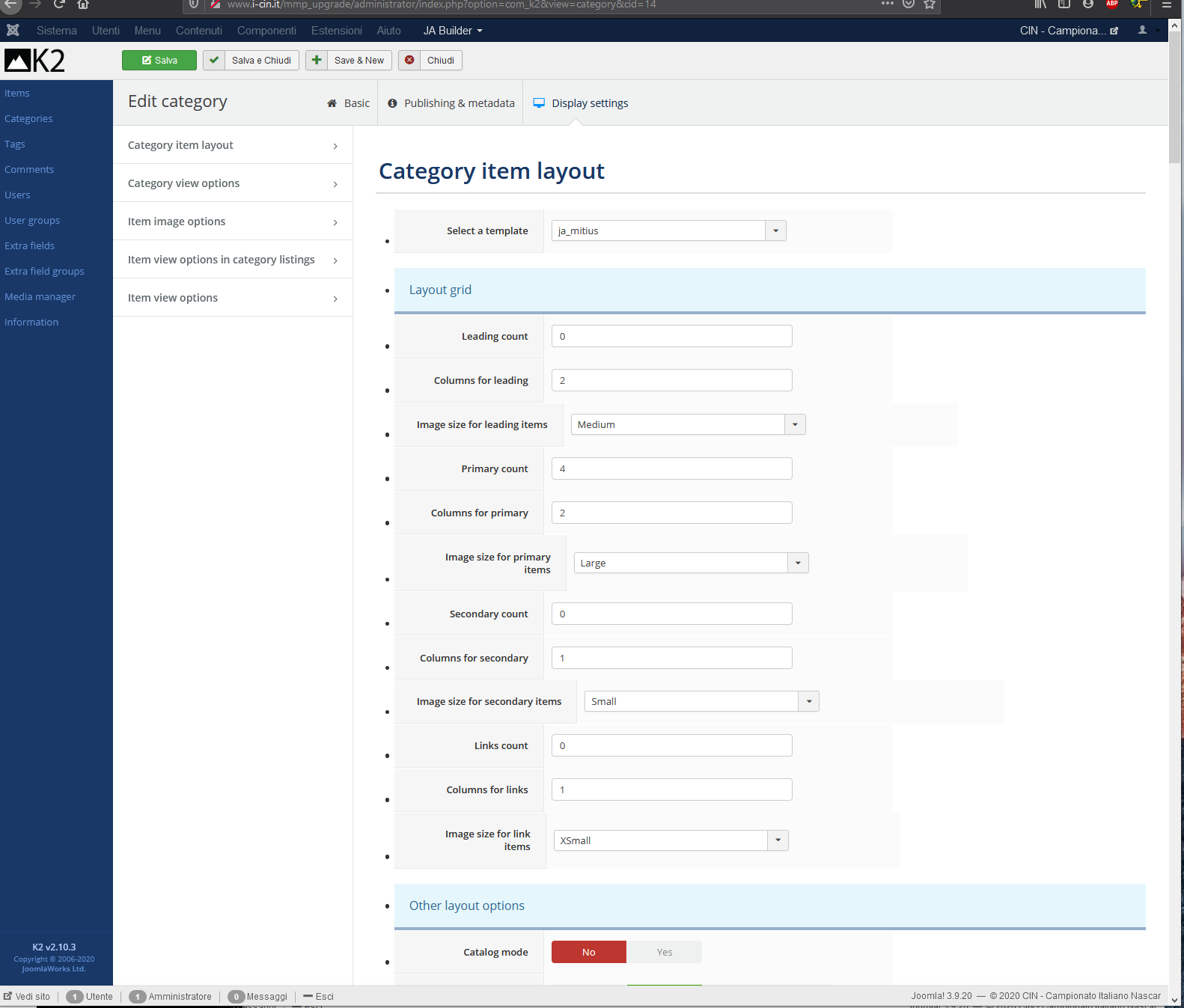Expand Category view options section
The height and width of the screenshot is (1008, 1184).
point(233,183)
